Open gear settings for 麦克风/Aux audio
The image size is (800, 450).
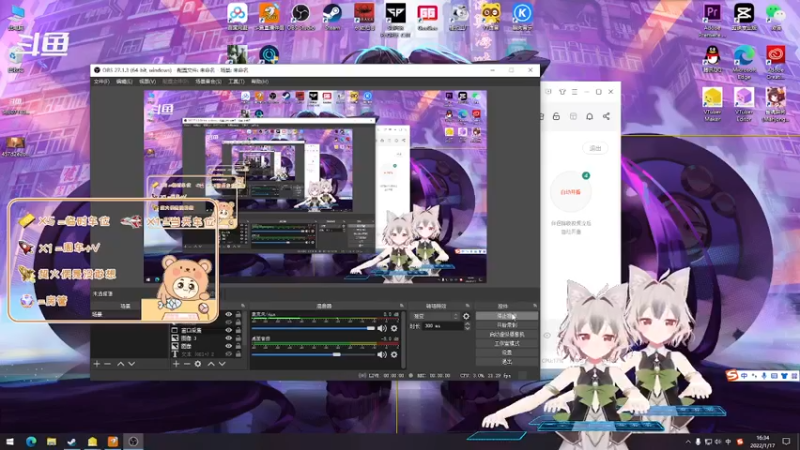[x=394, y=328]
